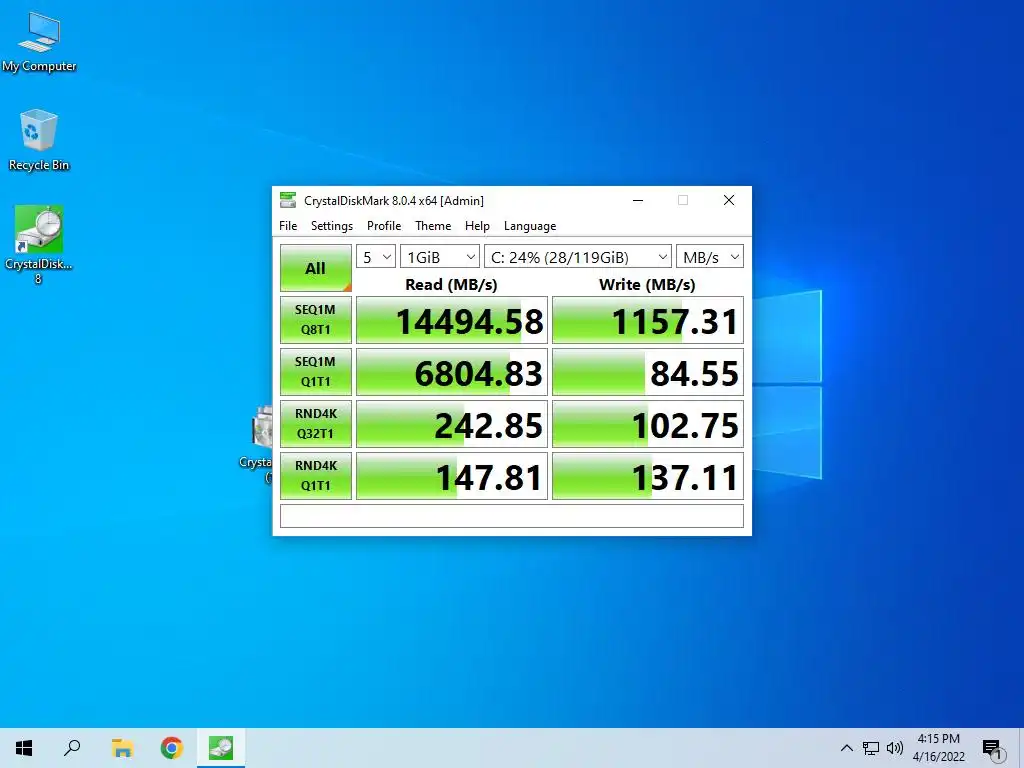Screen dimensions: 1024x768
Task: Click the Write (MB/s) column header
Action: 647,285
